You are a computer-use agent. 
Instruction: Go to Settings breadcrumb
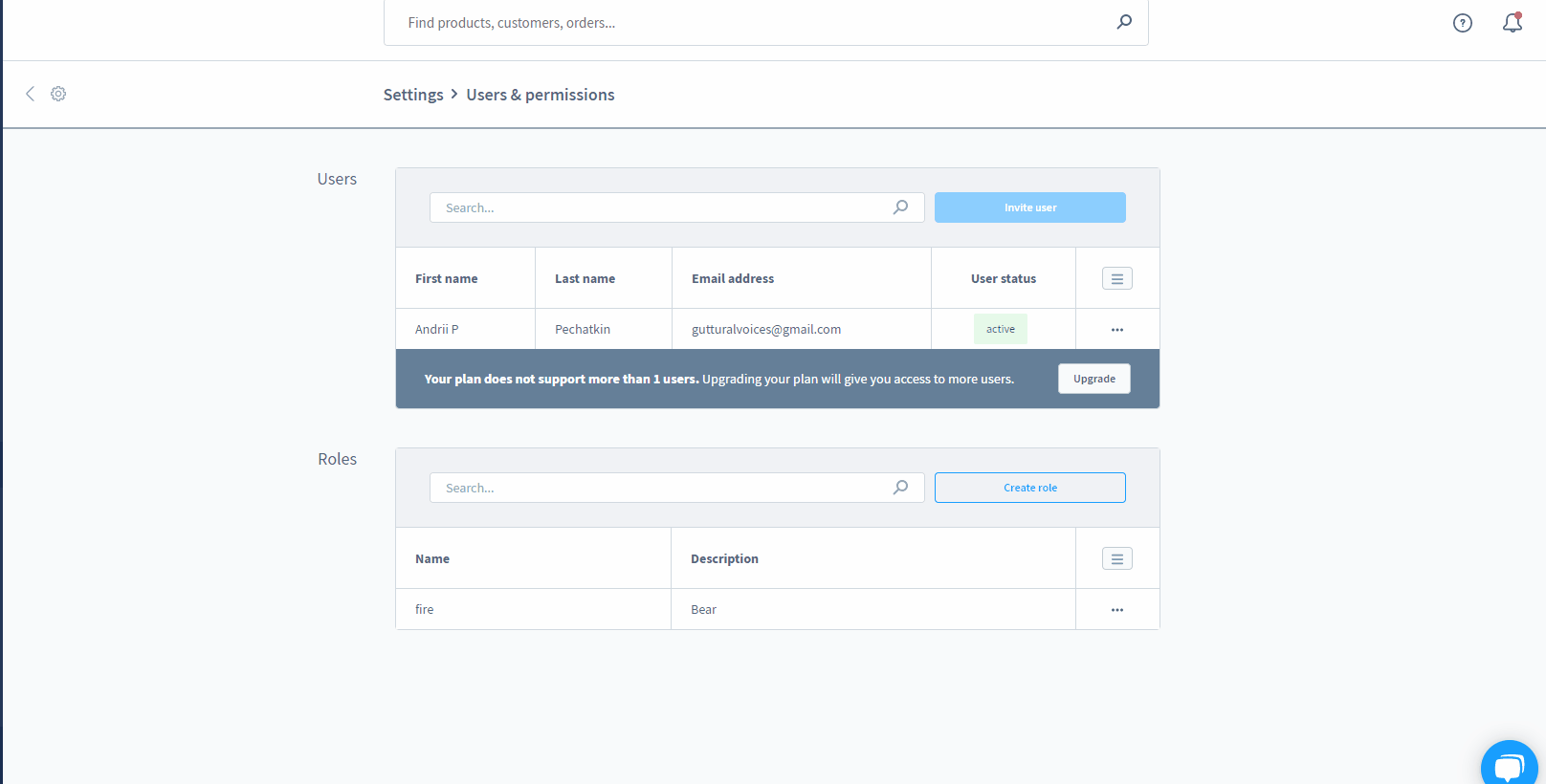[x=413, y=95]
